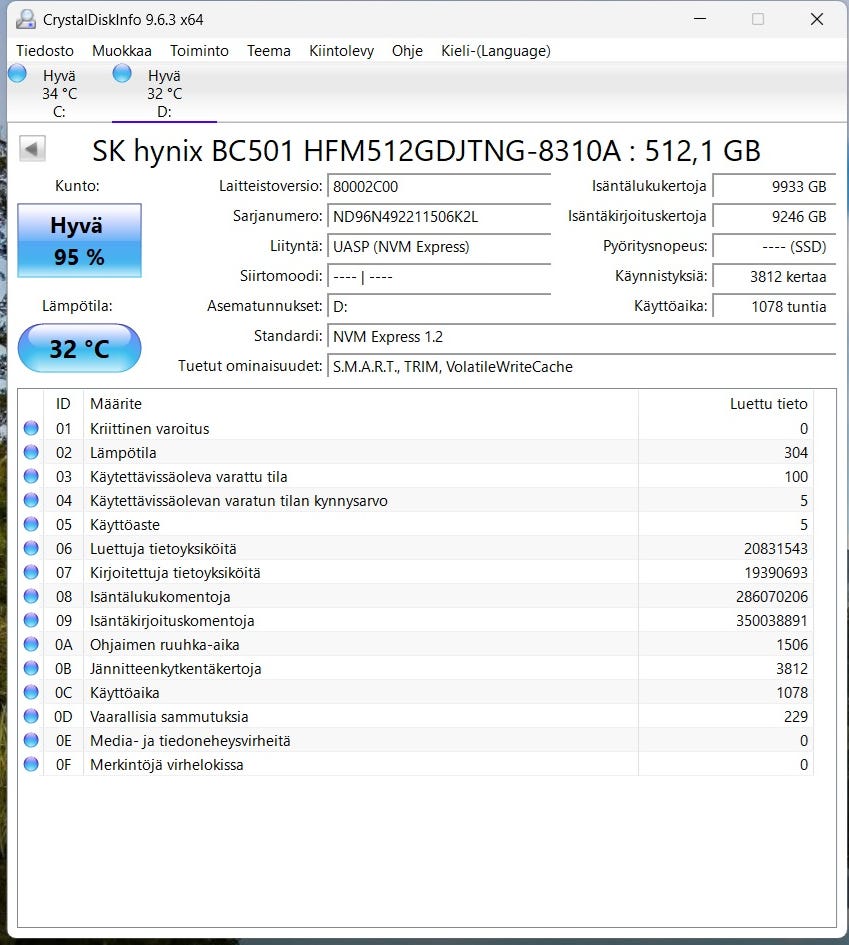Screen dimensions: 849x945
Task: Switch to the C: drive tab
Action: click(x=59, y=93)
